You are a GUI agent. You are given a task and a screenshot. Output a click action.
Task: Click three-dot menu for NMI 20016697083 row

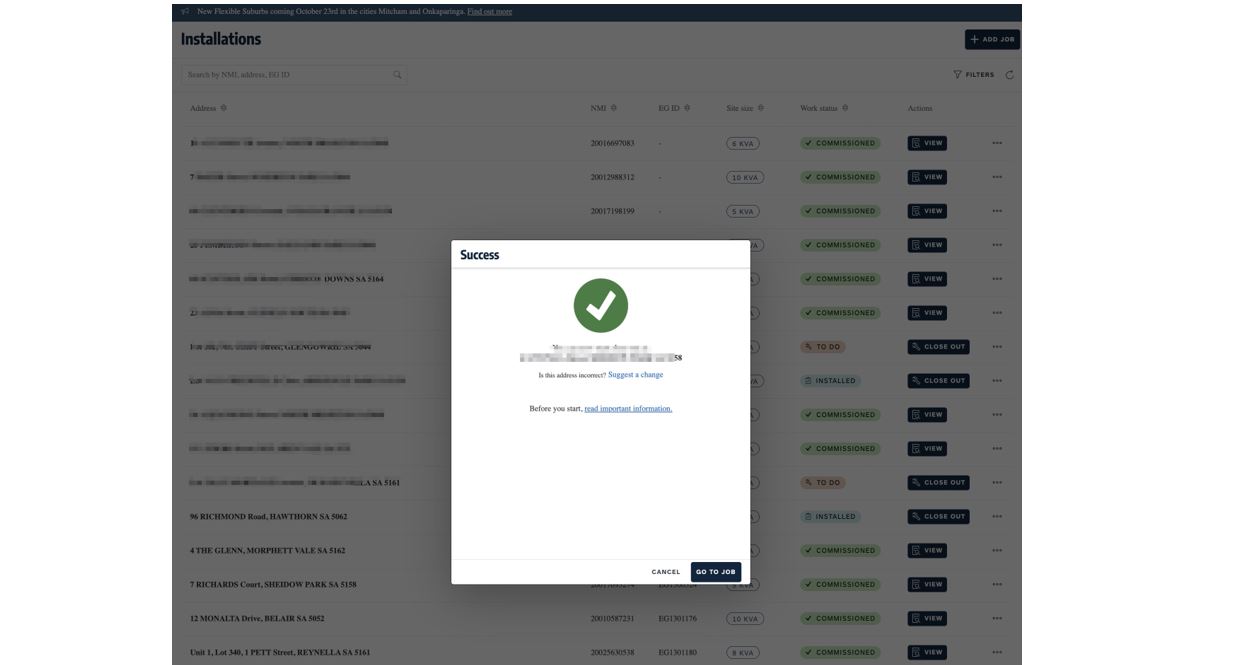(997, 143)
